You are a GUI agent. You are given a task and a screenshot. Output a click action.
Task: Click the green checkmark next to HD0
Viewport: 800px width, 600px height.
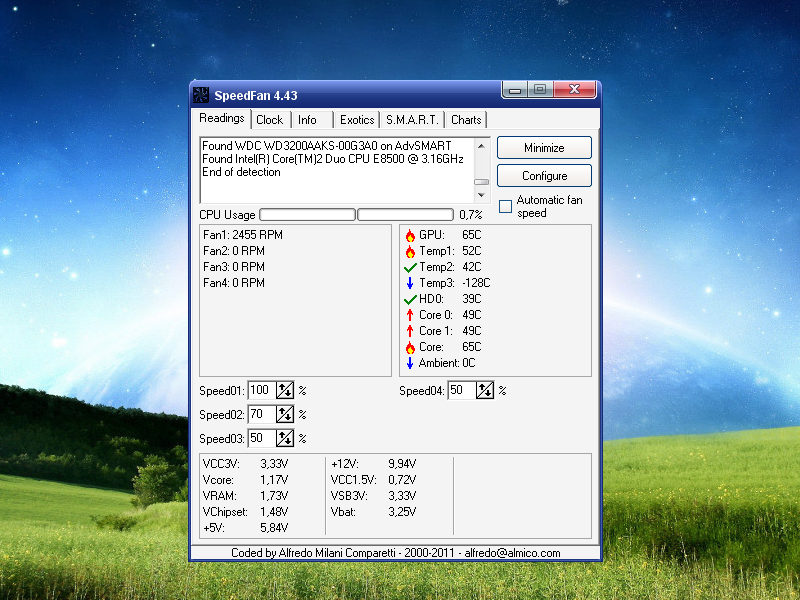click(410, 299)
